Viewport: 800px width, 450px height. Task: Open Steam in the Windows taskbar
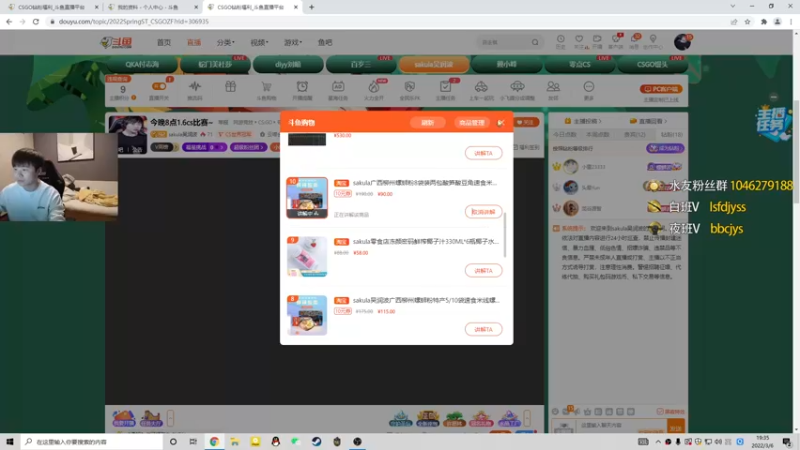pyautogui.click(x=316, y=441)
